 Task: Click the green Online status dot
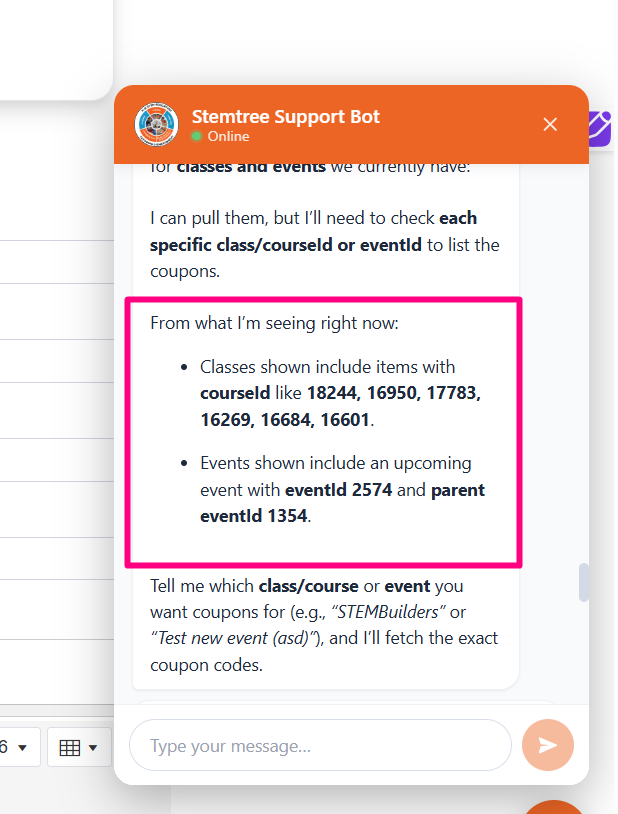pos(196,137)
